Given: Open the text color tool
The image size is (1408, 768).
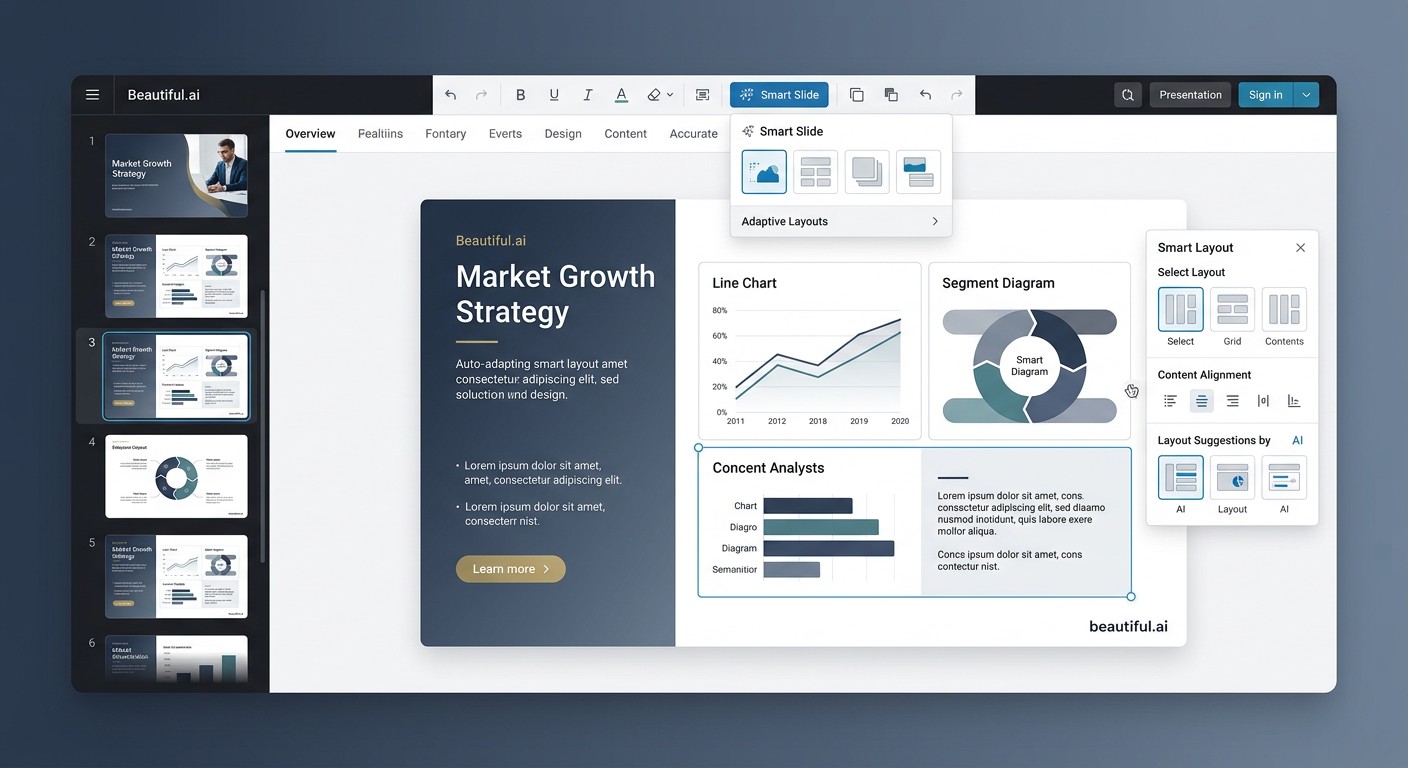Looking at the screenshot, I should coord(621,95).
